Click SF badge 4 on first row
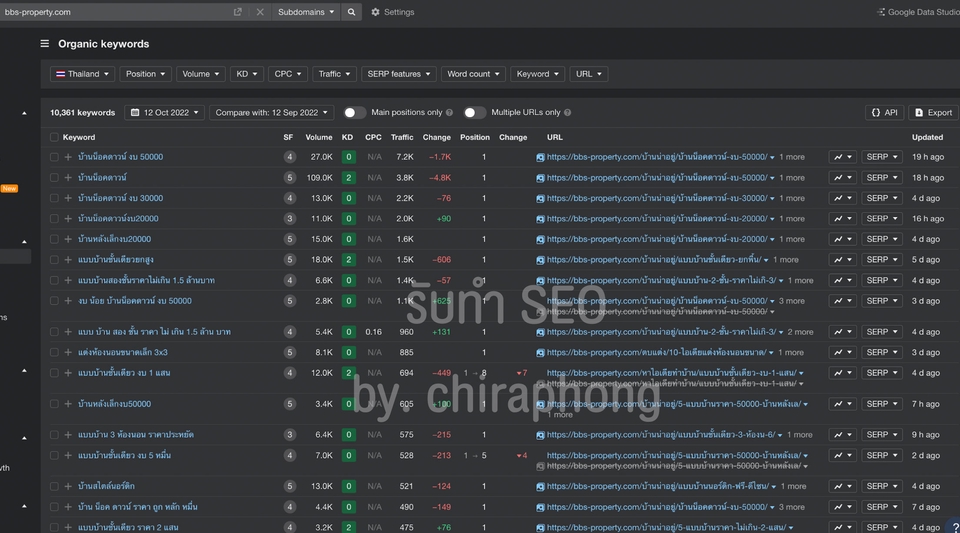 tap(290, 157)
